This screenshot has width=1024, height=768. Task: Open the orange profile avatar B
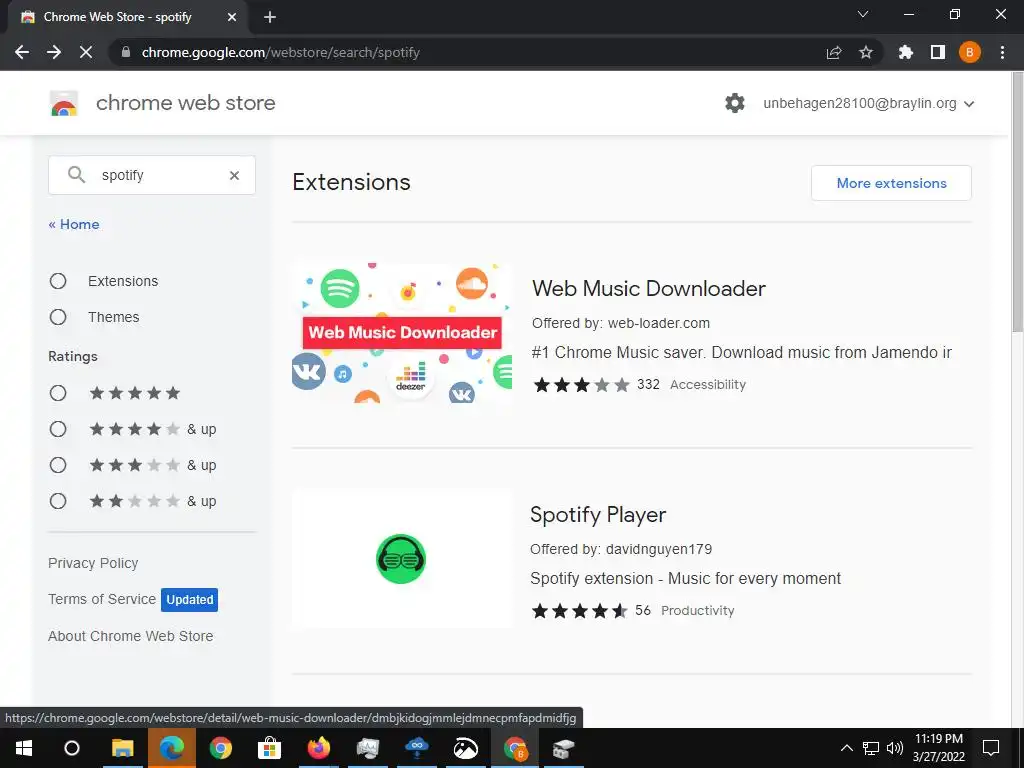[970, 52]
